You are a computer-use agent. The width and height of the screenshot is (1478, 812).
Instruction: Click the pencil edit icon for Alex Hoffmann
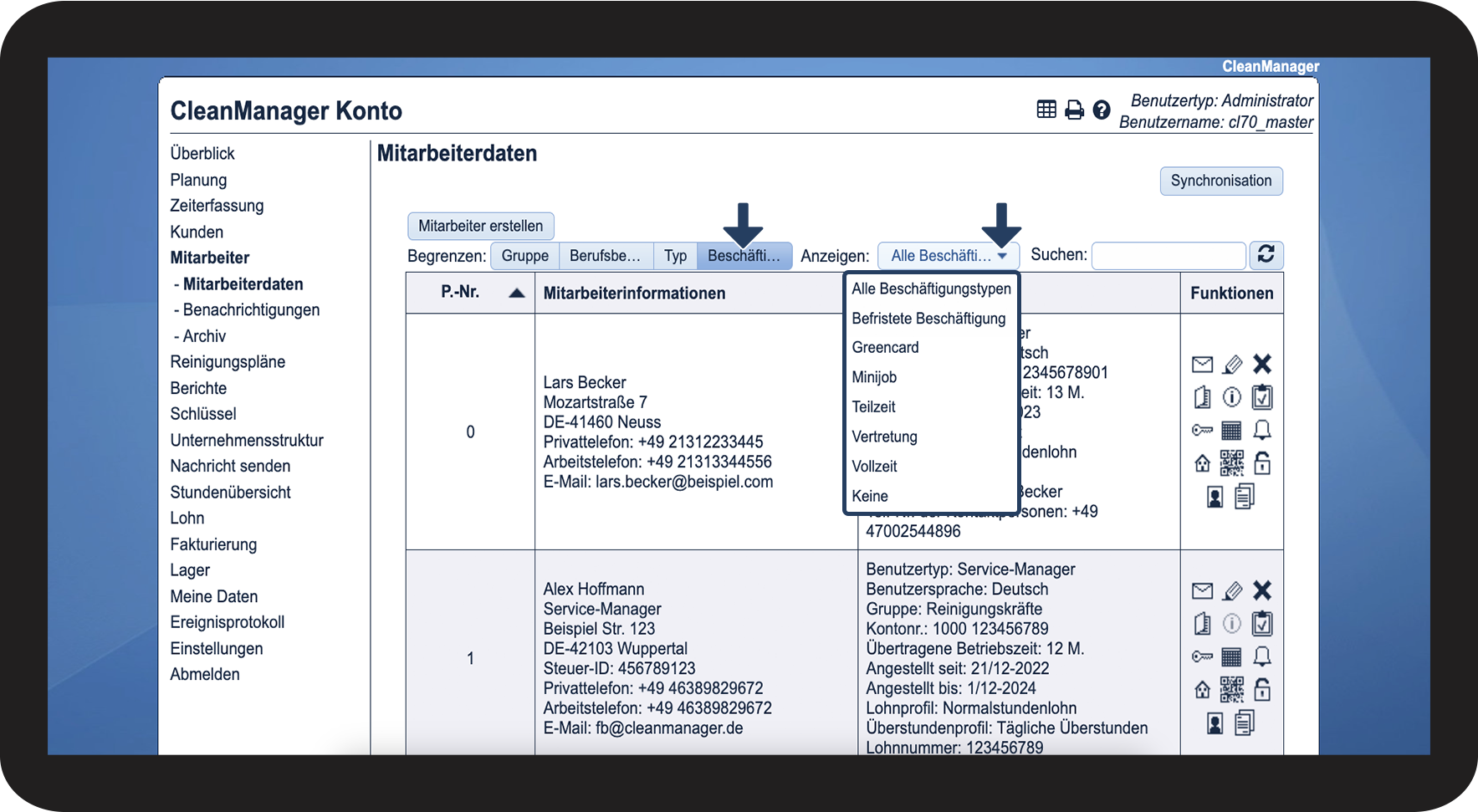click(1232, 591)
